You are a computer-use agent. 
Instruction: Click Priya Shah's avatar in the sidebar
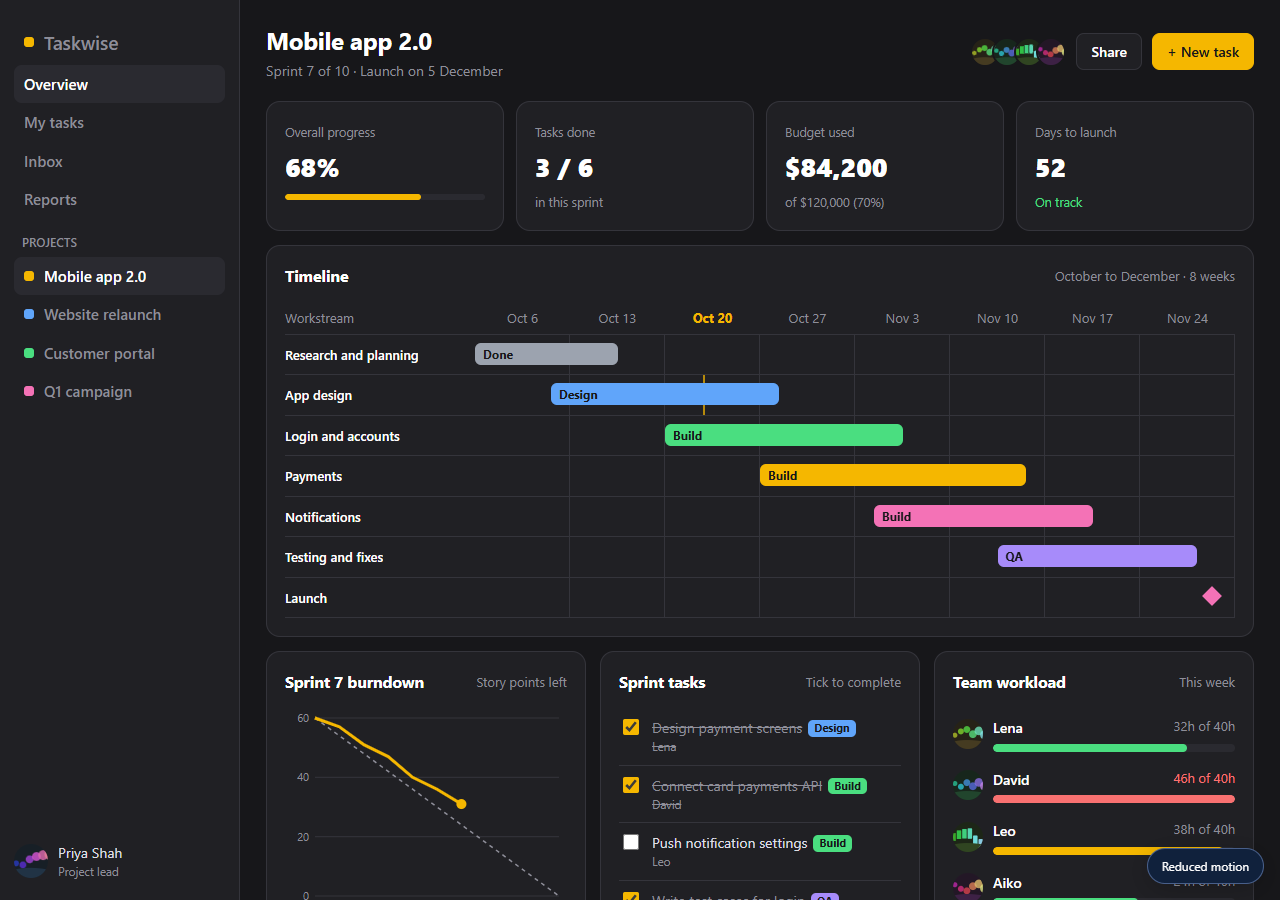click(31, 861)
